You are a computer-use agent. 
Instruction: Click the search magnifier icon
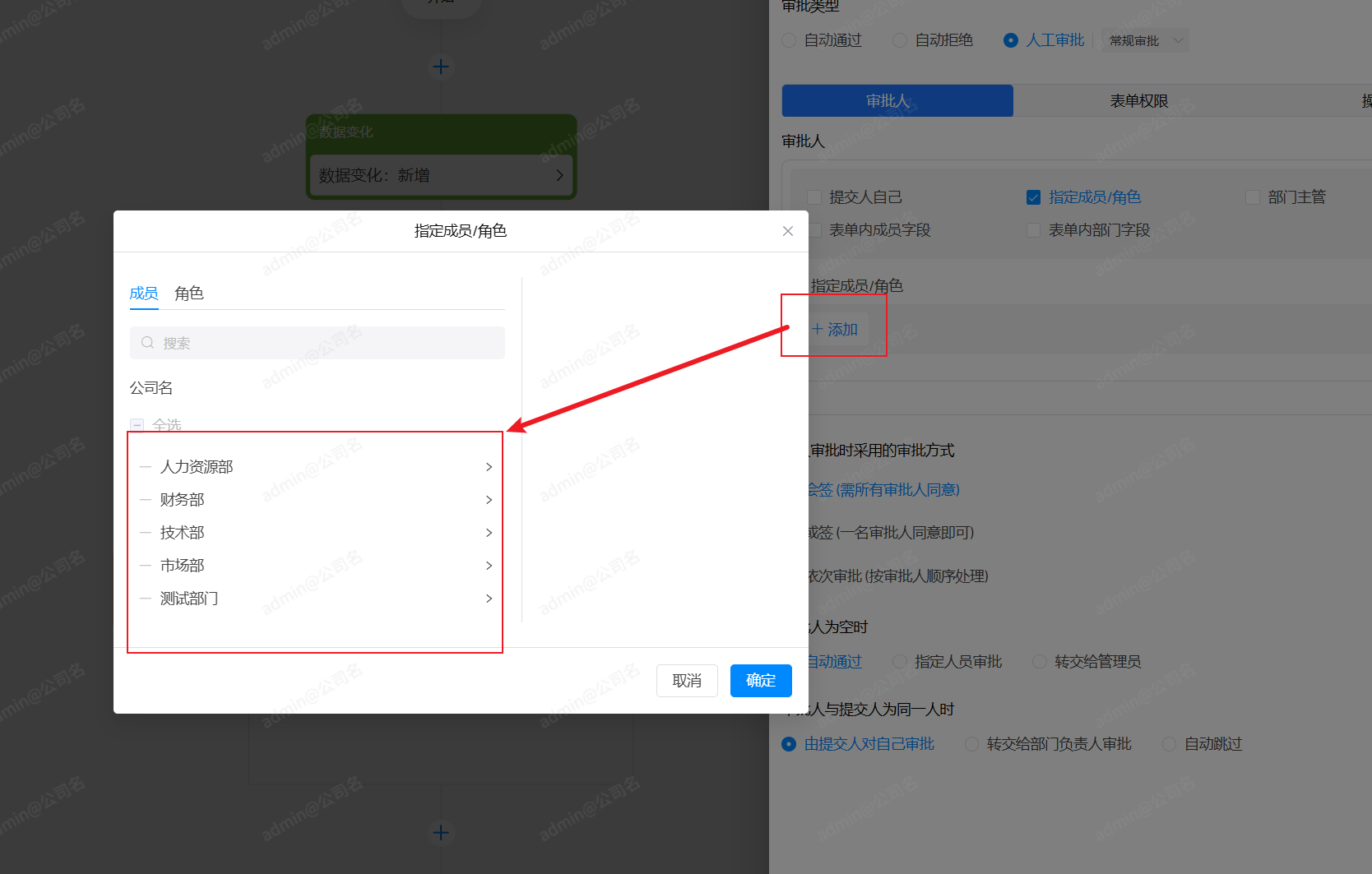click(147, 343)
